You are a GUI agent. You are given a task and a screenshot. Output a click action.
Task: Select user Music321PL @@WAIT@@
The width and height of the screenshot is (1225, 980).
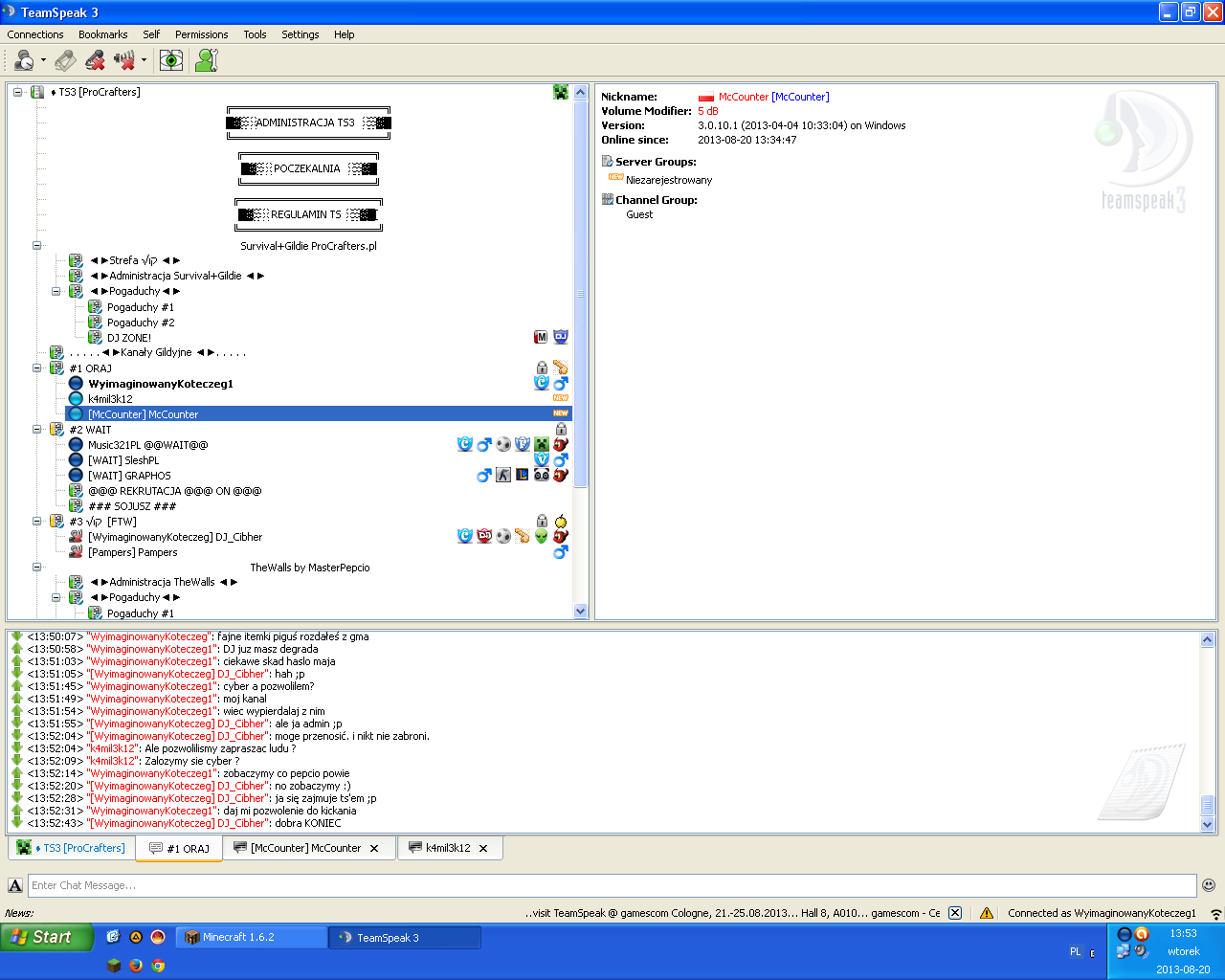click(x=147, y=445)
